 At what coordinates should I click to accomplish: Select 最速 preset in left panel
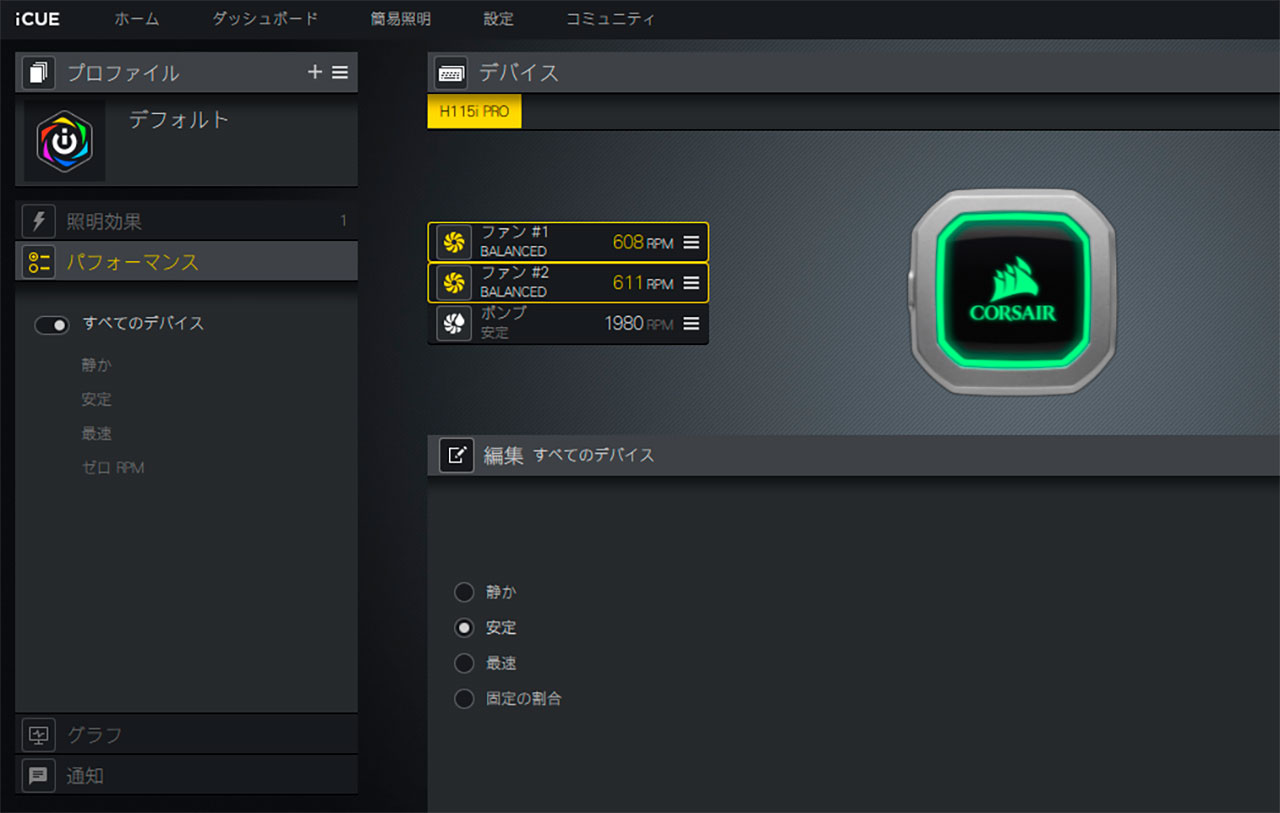tap(97, 433)
